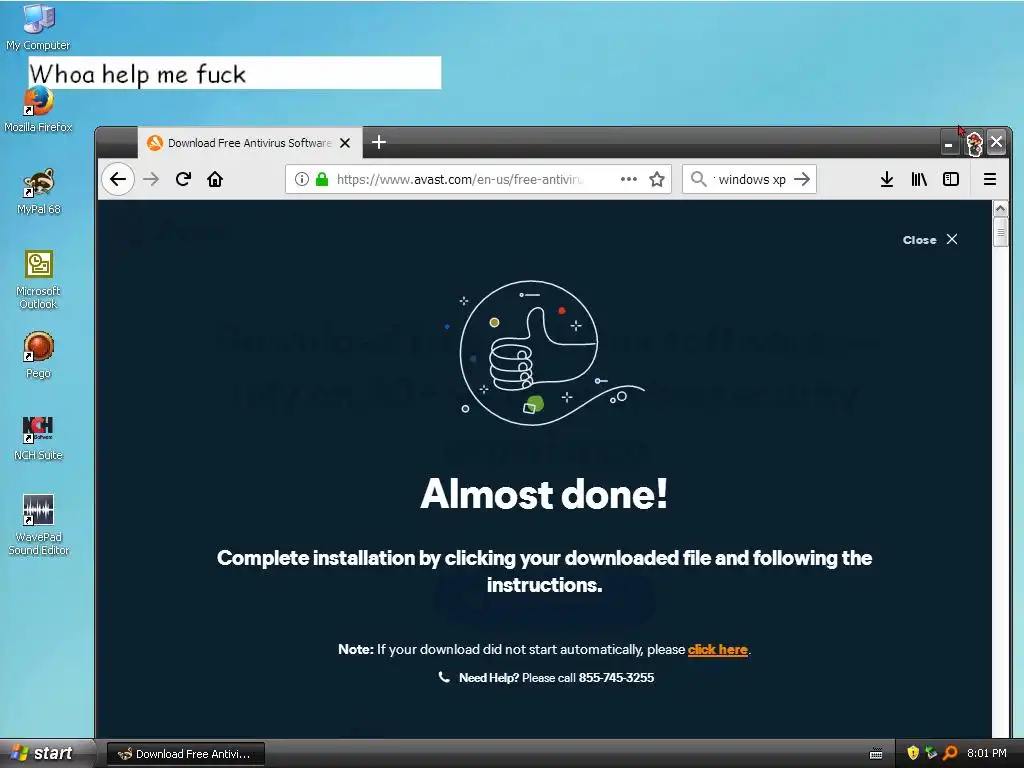This screenshot has width=1024, height=768.
Task: Click the maximize button on Firefox window
Action: [x=973, y=142]
